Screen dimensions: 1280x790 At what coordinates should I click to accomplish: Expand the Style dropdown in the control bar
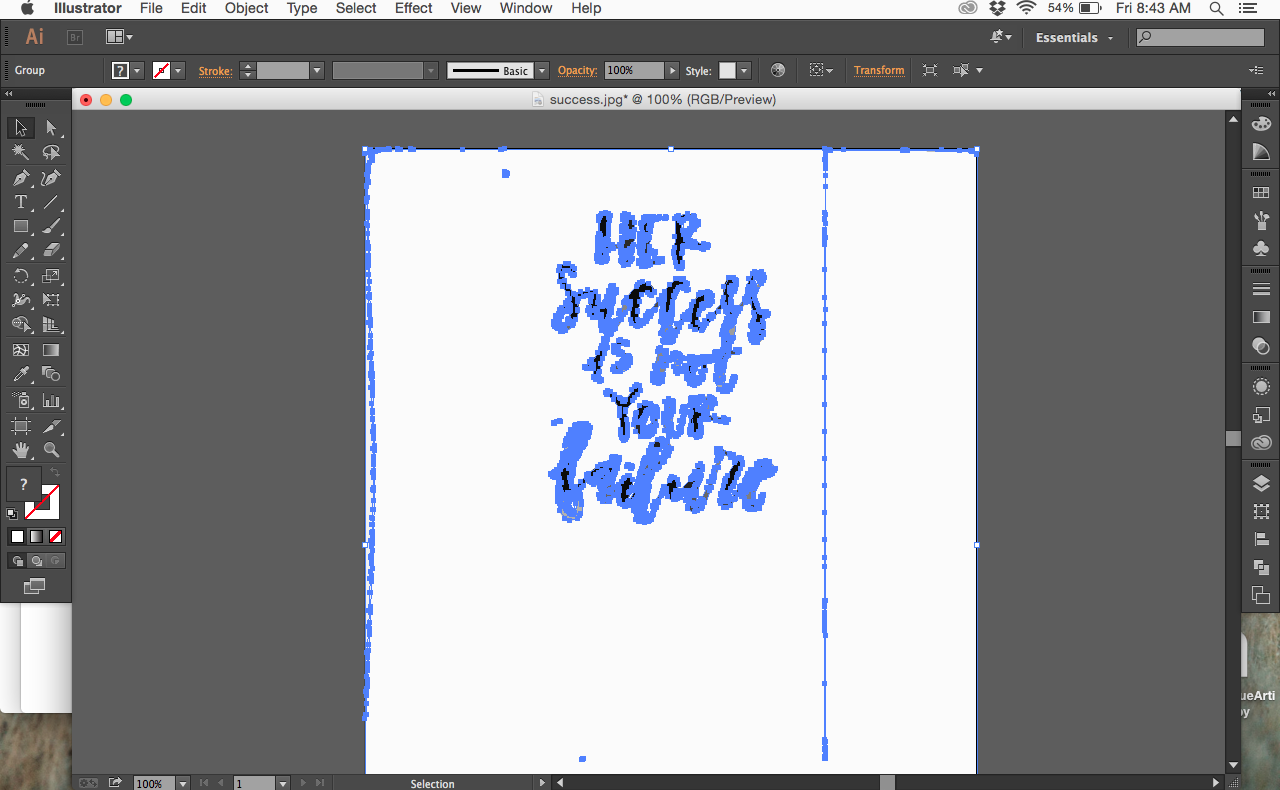pyautogui.click(x=746, y=70)
